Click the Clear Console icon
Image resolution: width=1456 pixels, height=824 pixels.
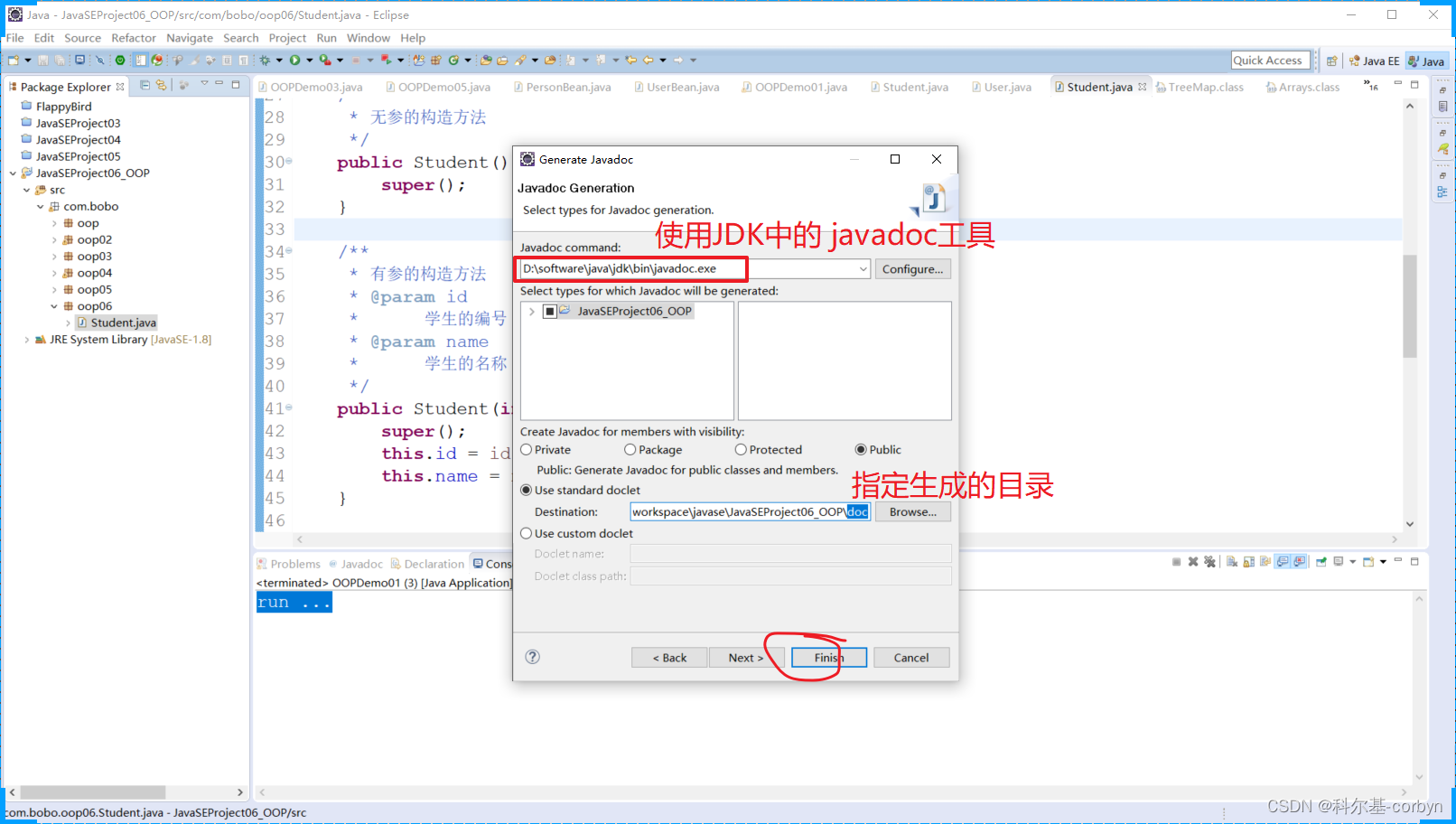coord(1232,562)
